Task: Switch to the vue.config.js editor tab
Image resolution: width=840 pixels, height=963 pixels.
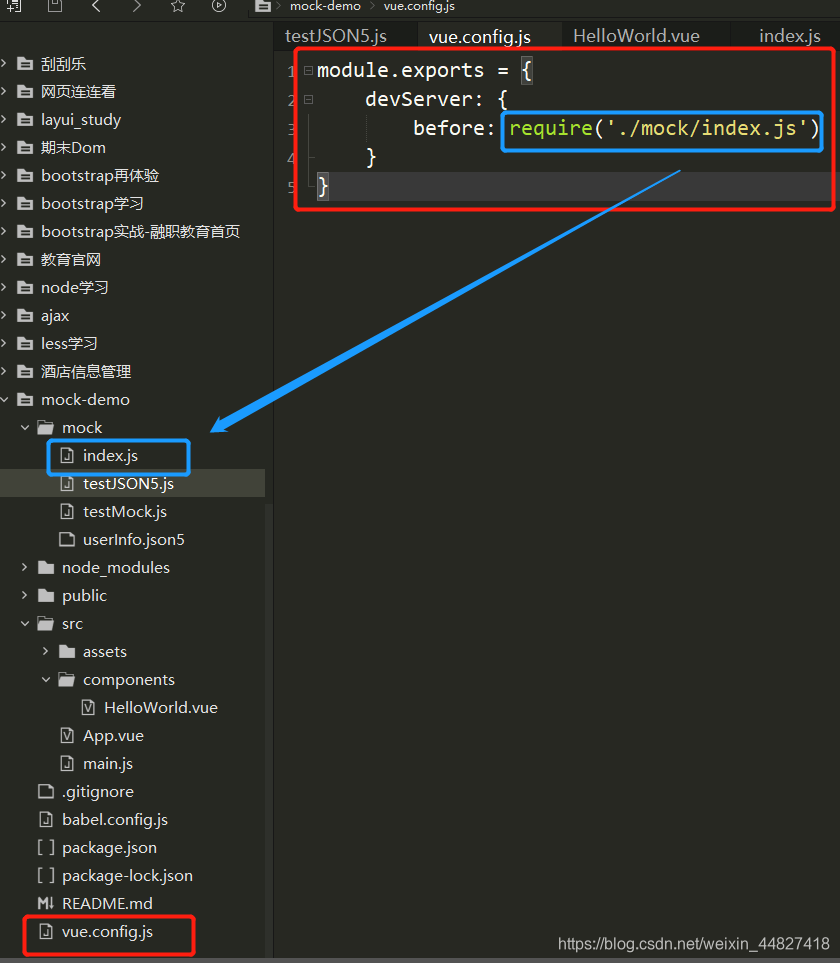Action: click(480, 37)
